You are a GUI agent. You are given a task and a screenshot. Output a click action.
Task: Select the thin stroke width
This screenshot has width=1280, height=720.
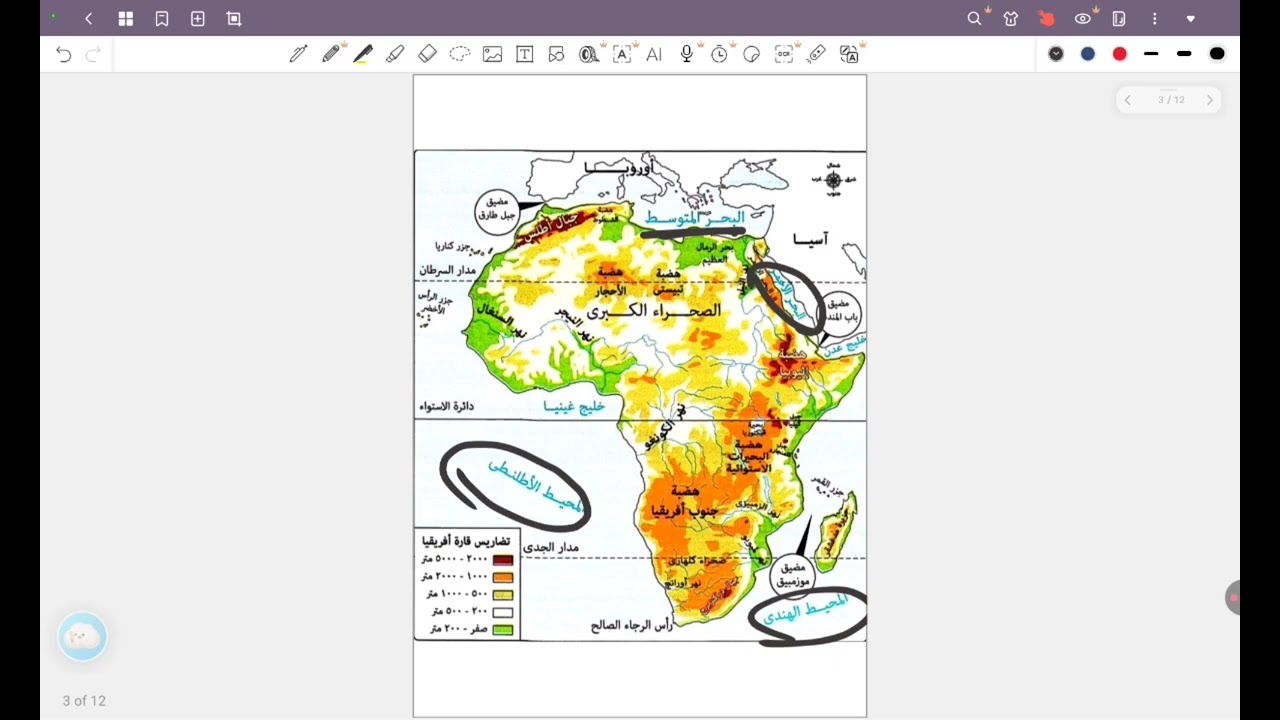click(1152, 54)
